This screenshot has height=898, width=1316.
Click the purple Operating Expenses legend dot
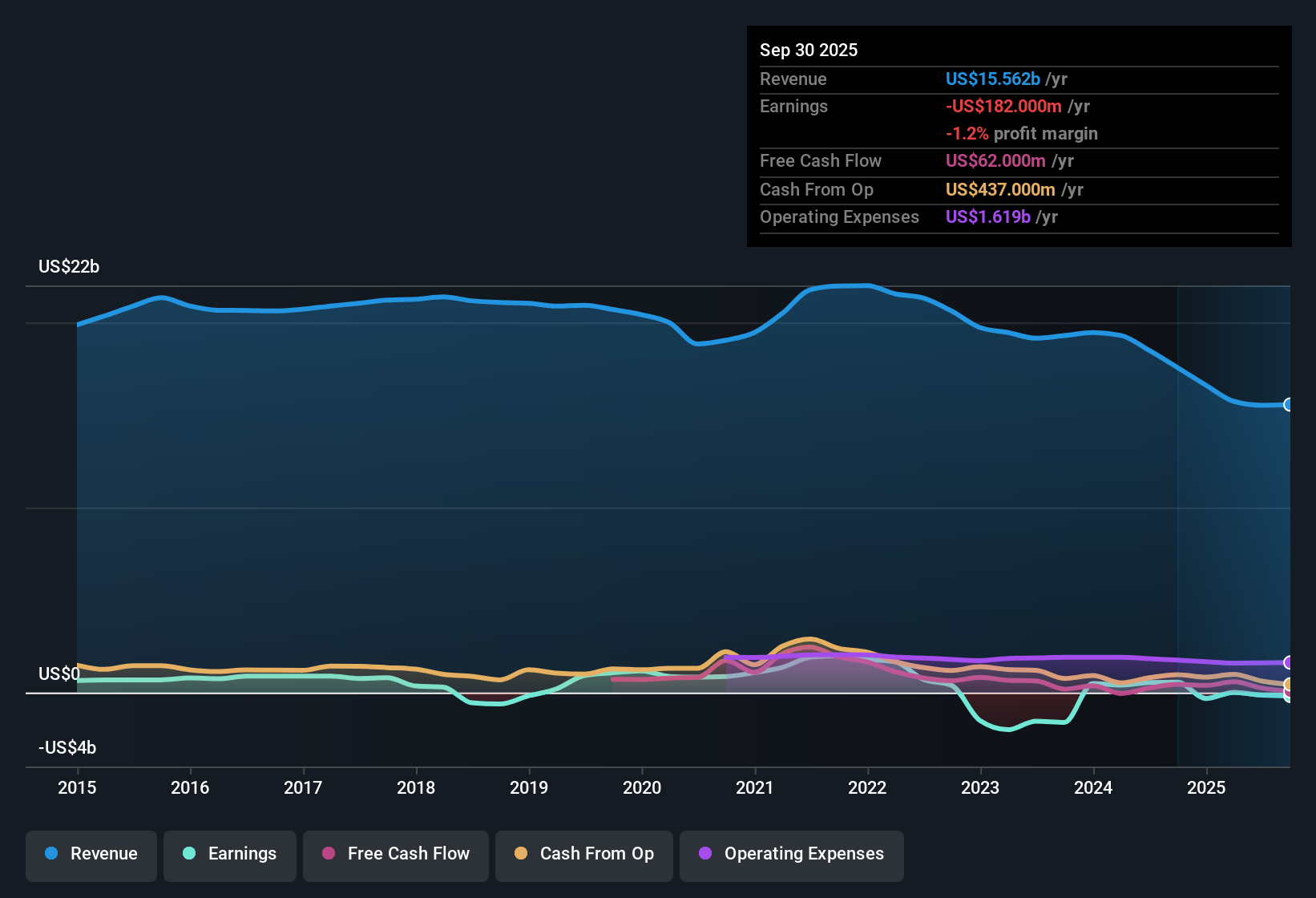[x=705, y=853]
